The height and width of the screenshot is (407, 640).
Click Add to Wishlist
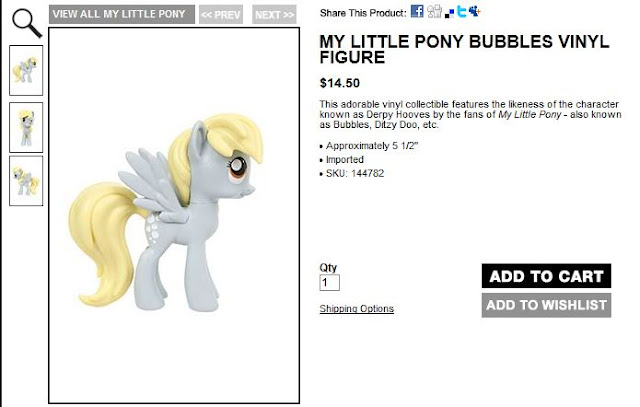point(546,305)
